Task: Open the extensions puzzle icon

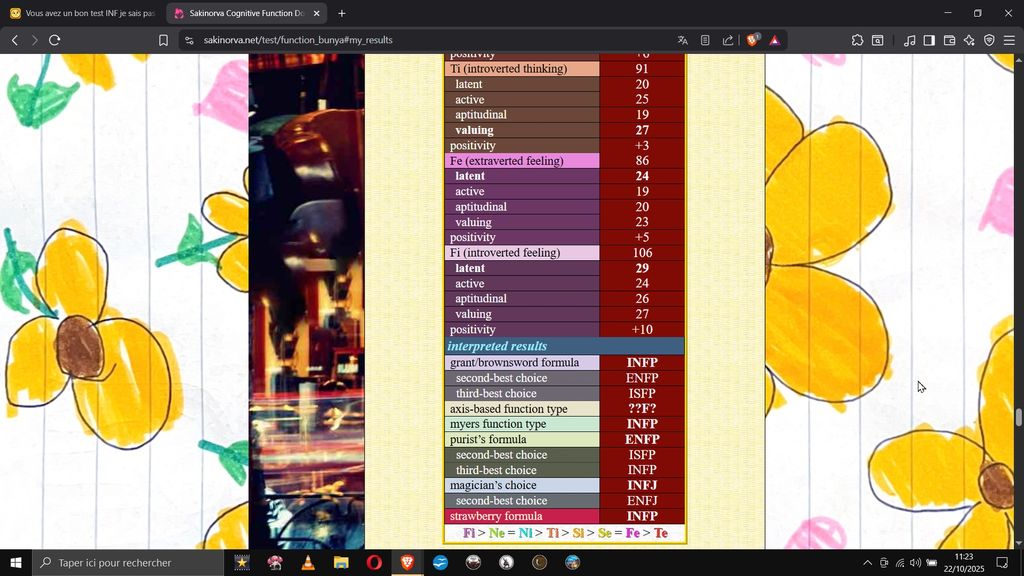Action: pyautogui.click(x=857, y=40)
